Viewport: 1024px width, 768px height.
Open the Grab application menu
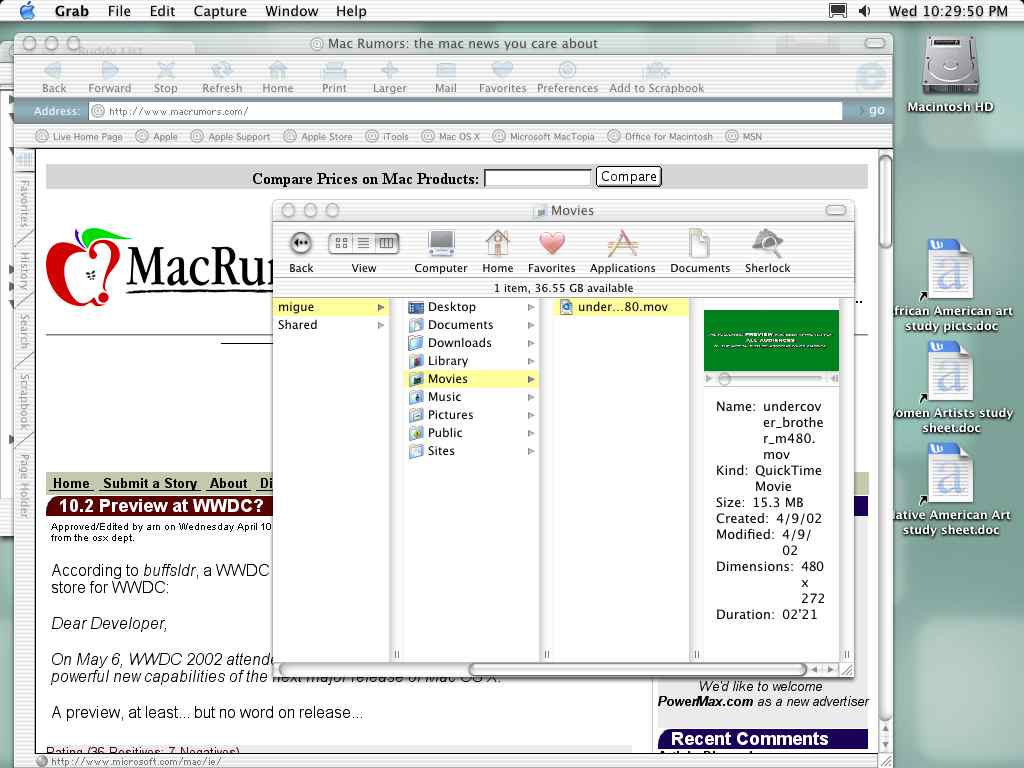point(72,11)
